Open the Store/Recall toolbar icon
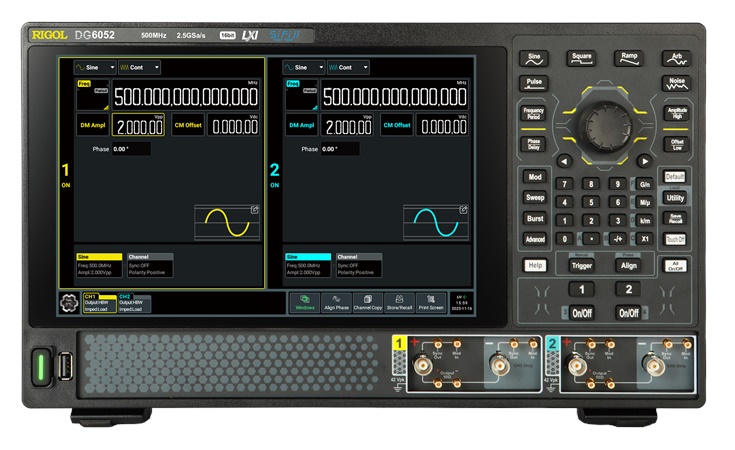Viewport: 735px width, 450px height. click(x=399, y=303)
